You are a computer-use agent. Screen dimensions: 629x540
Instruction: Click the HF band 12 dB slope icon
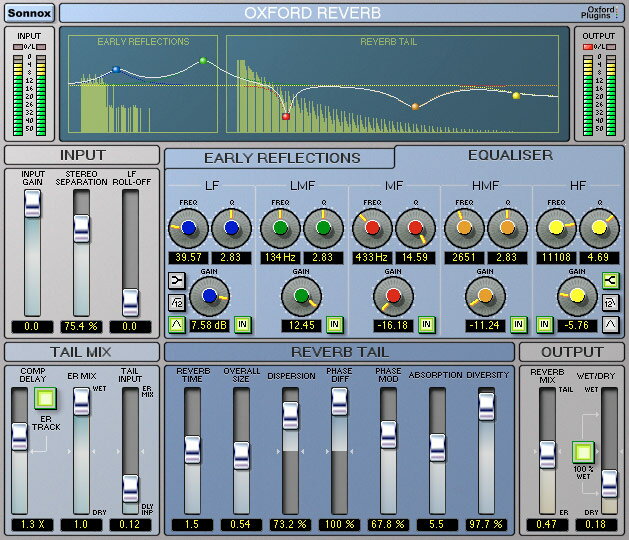point(610,302)
